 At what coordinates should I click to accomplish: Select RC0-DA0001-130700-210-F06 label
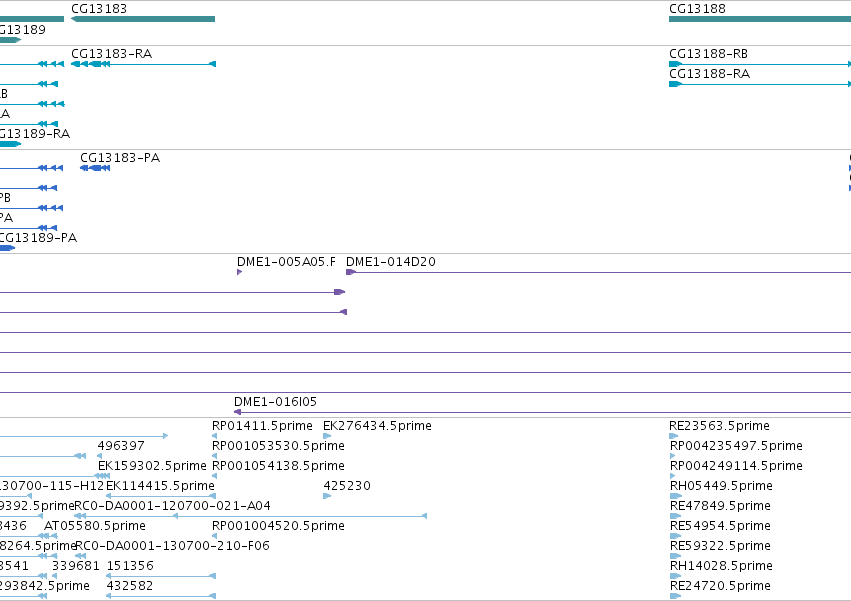coord(172,546)
